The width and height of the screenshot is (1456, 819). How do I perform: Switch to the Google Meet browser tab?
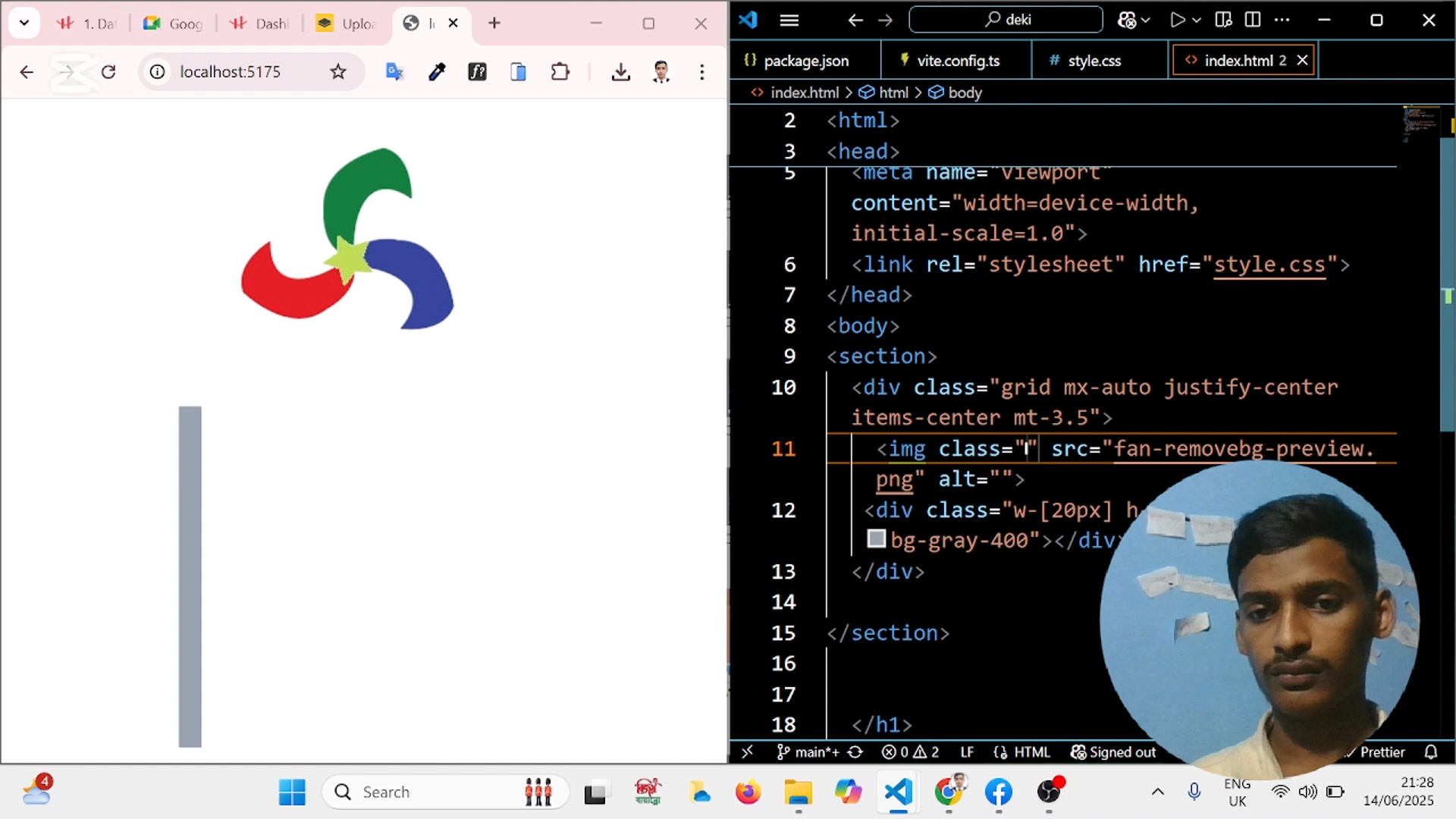point(174,24)
